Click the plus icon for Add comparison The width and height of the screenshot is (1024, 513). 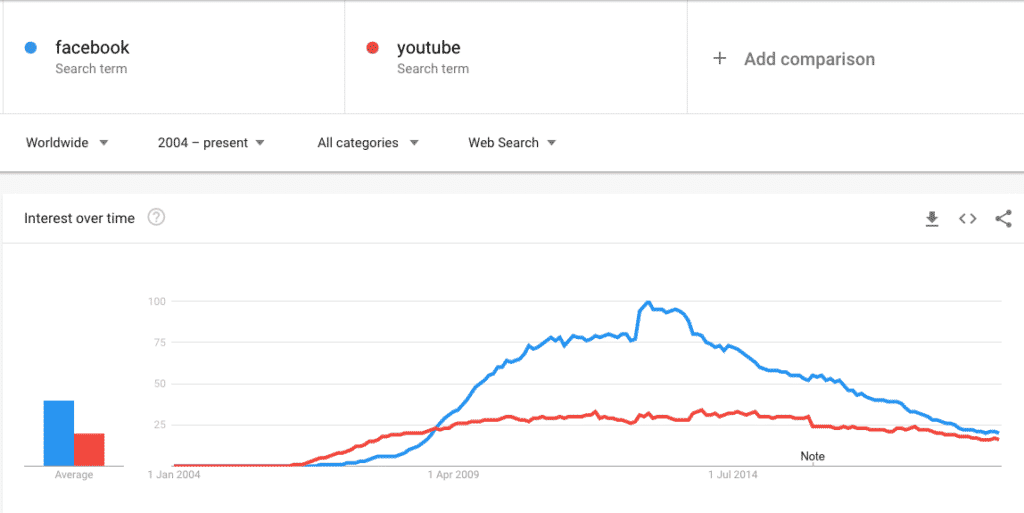[718, 59]
